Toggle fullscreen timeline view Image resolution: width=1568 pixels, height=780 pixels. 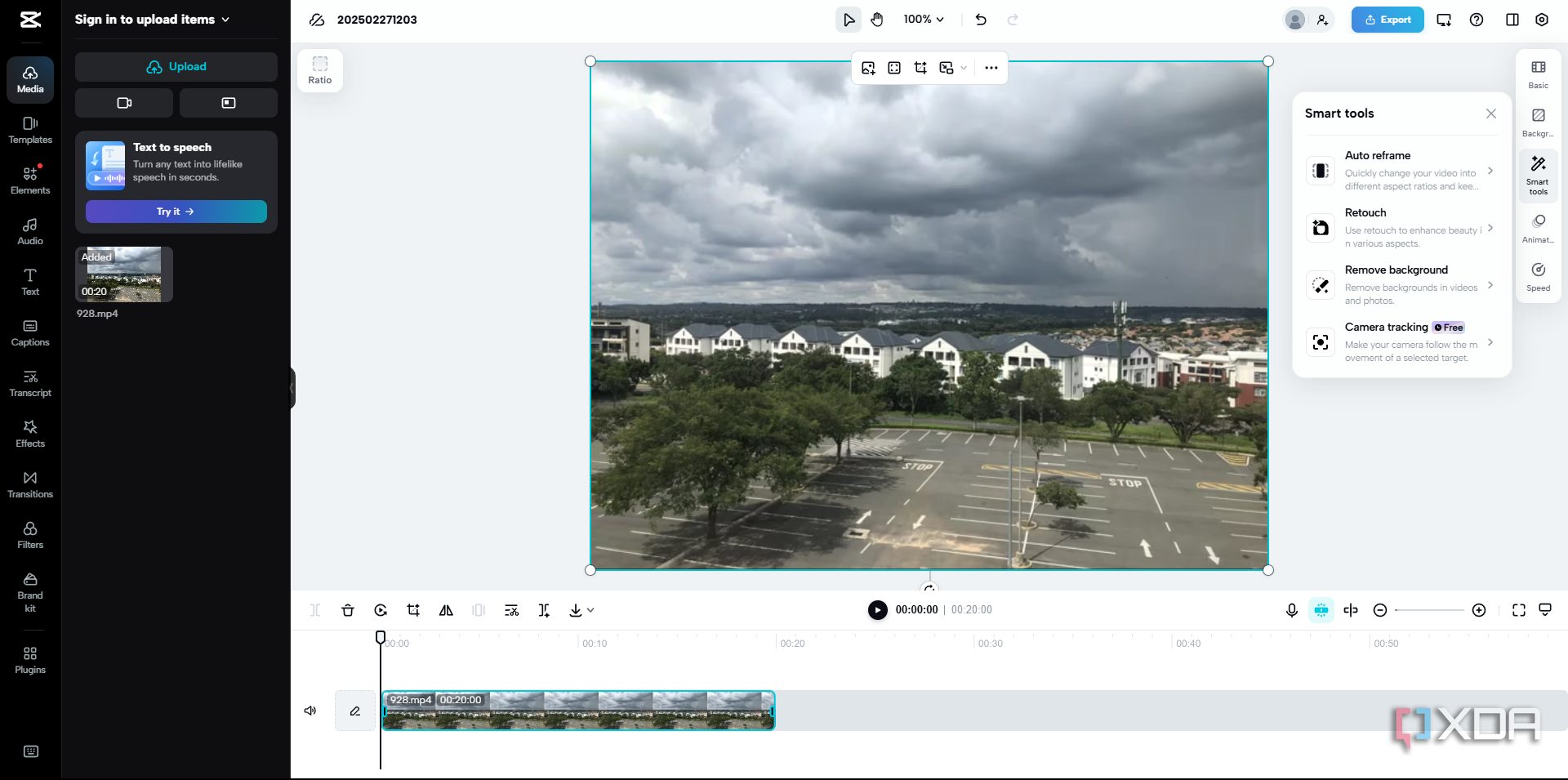[x=1519, y=610]
